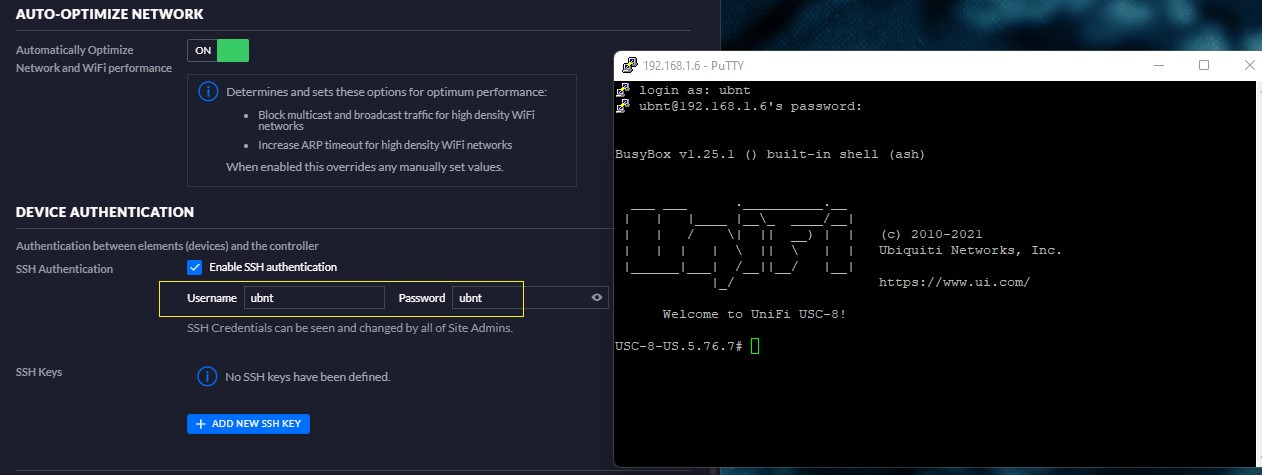Image resolution: width=1262 pixels, height=475 pixels.
Task: Click the auto-optimize info icon
Action: 208,91
